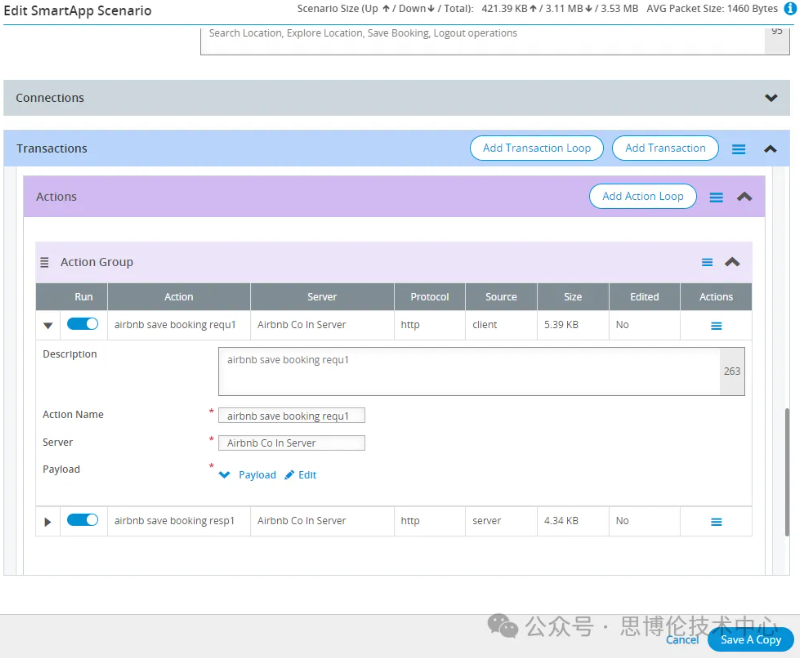Click the info icon in header
The height and width of the screenshot is (658, 800).
tap(790, 9)
